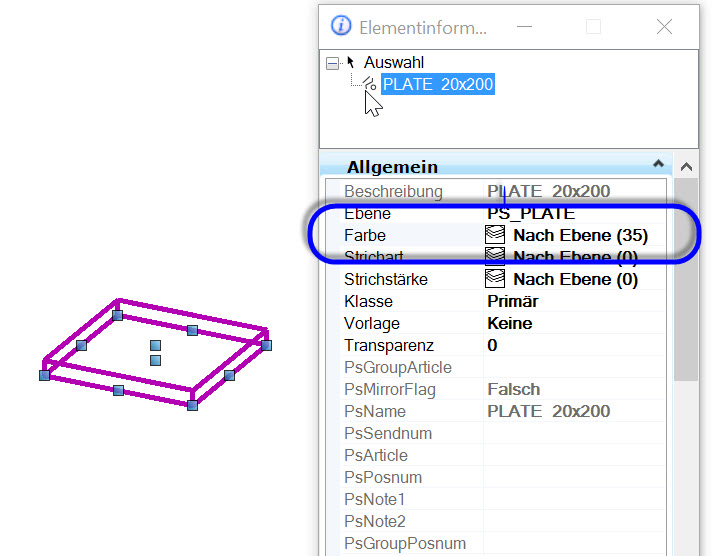The image size is (725, 556).
Task: Click the layer icon in Strichstärke row
Action: [x=495, y=278]
